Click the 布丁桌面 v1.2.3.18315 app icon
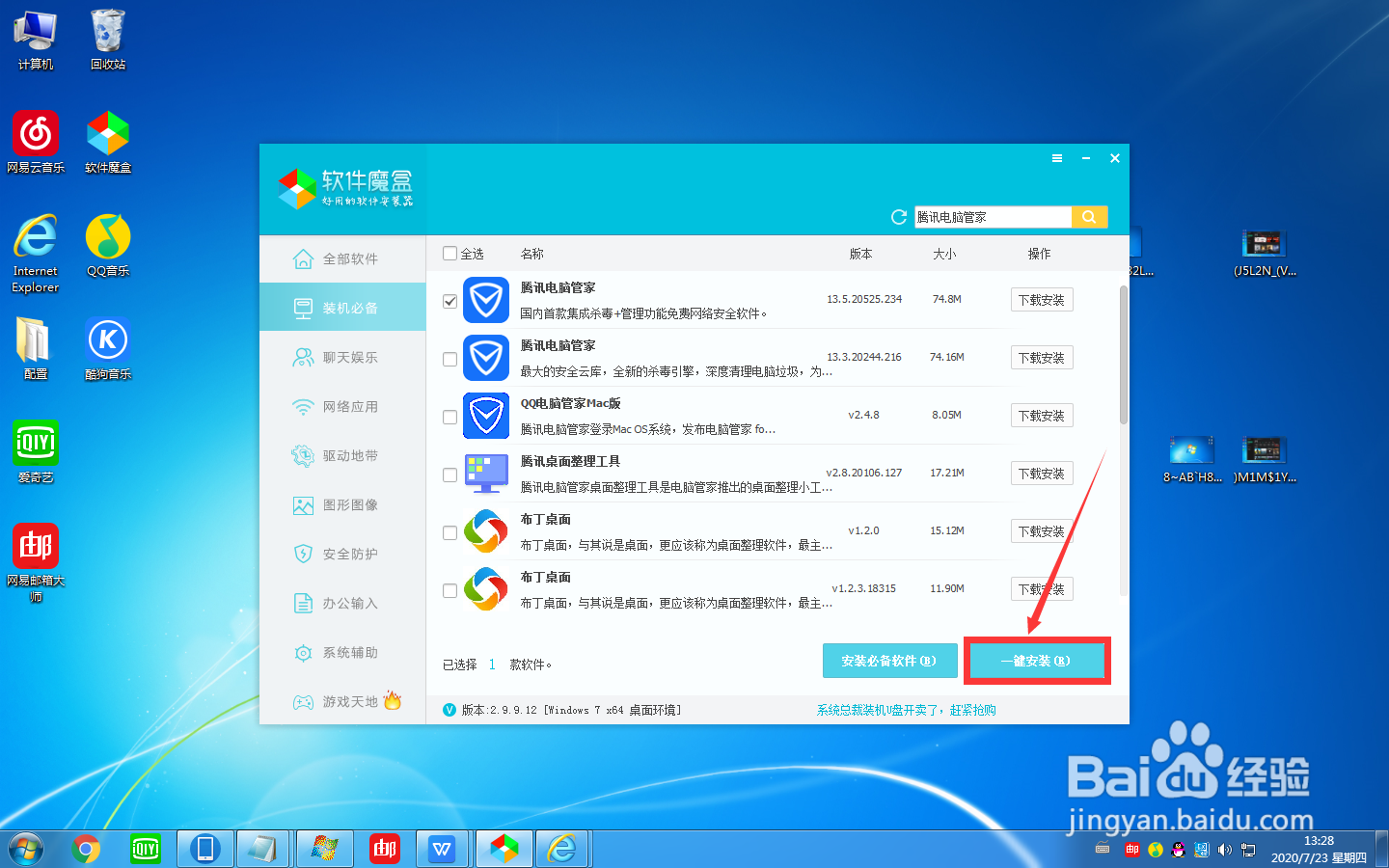The image size is (1389, 868). tap(486, 589)
